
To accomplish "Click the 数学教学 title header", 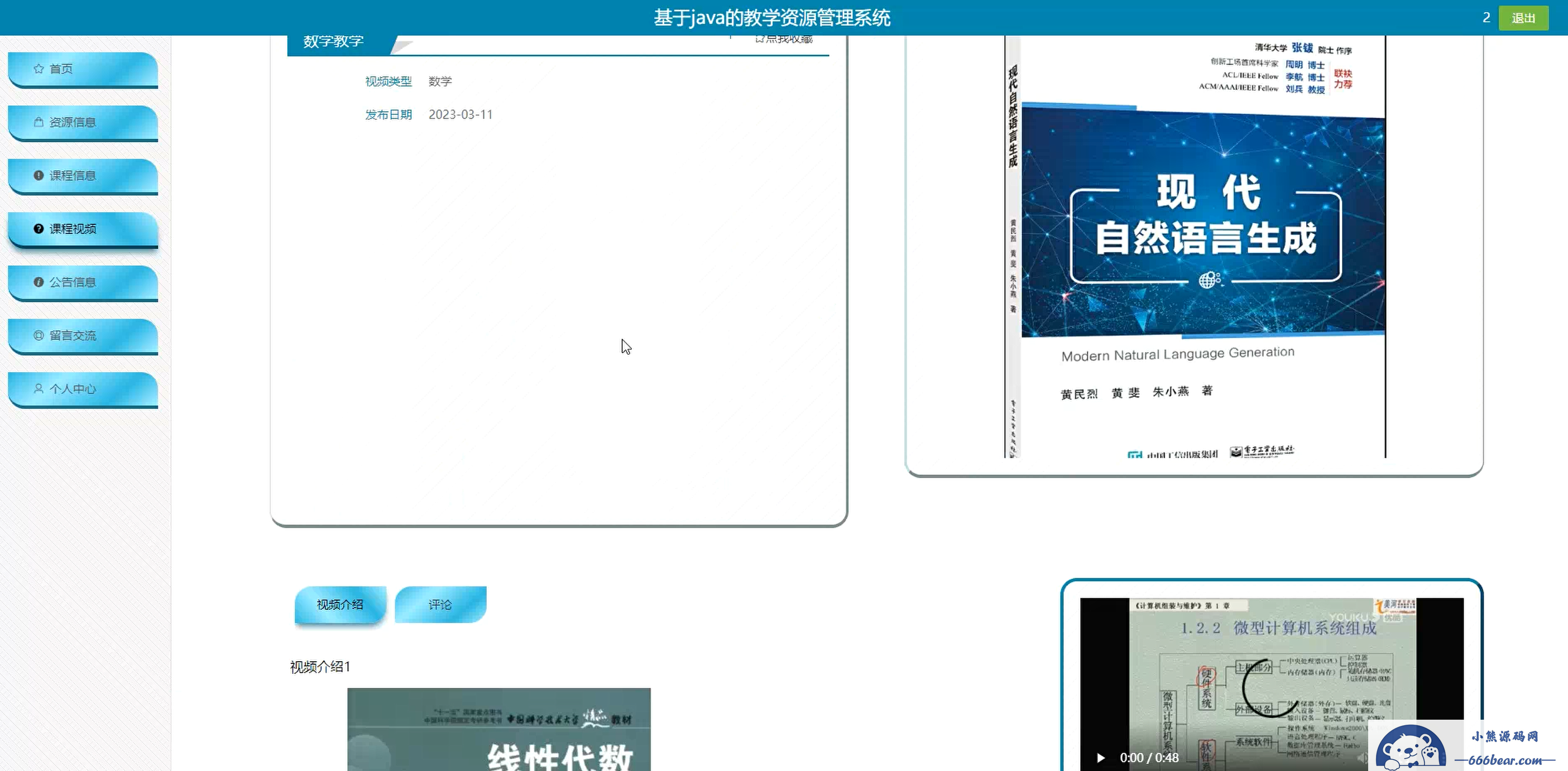I will (333, 41).
